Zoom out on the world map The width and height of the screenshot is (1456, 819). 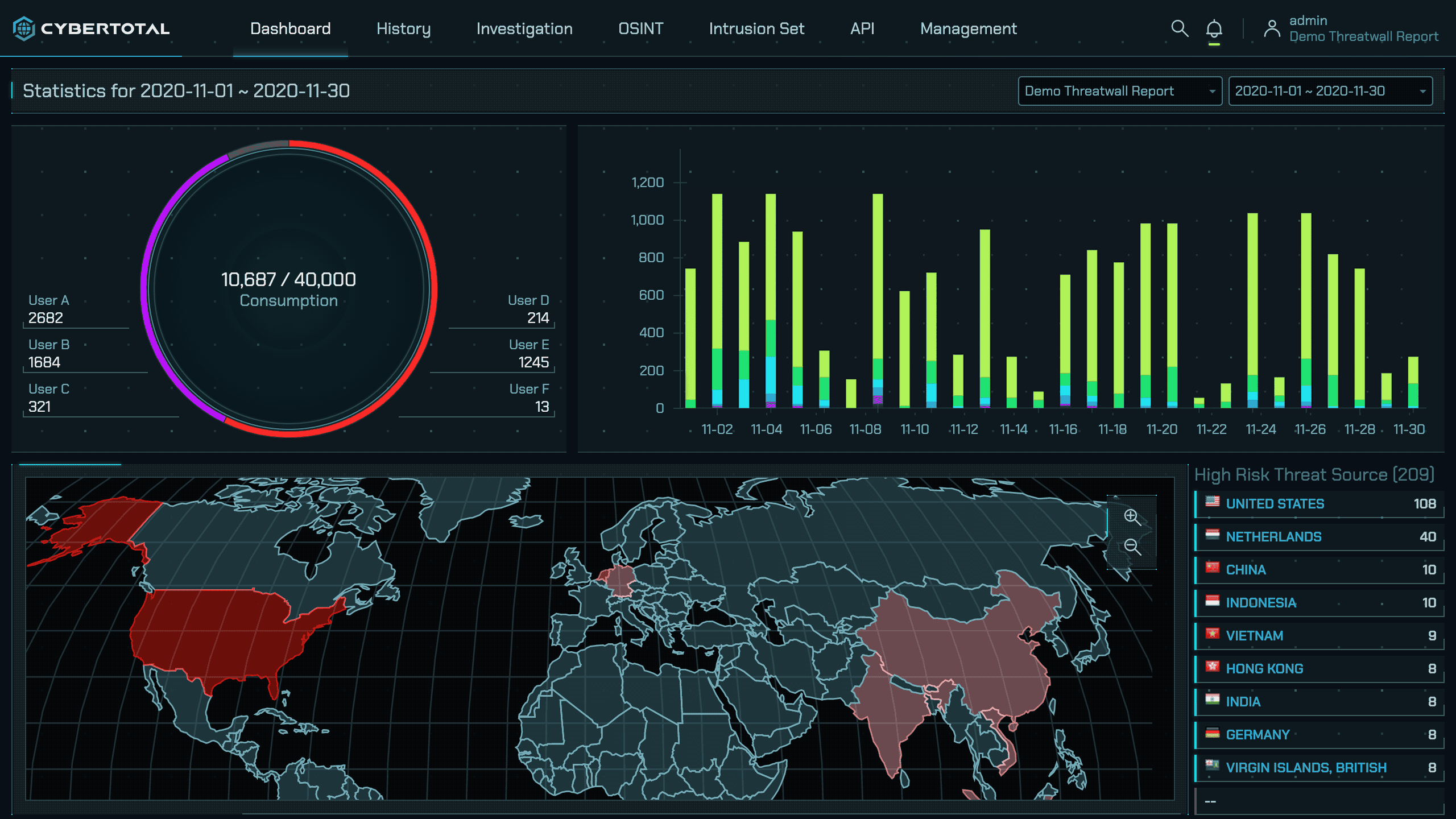tap(1132, 547)
